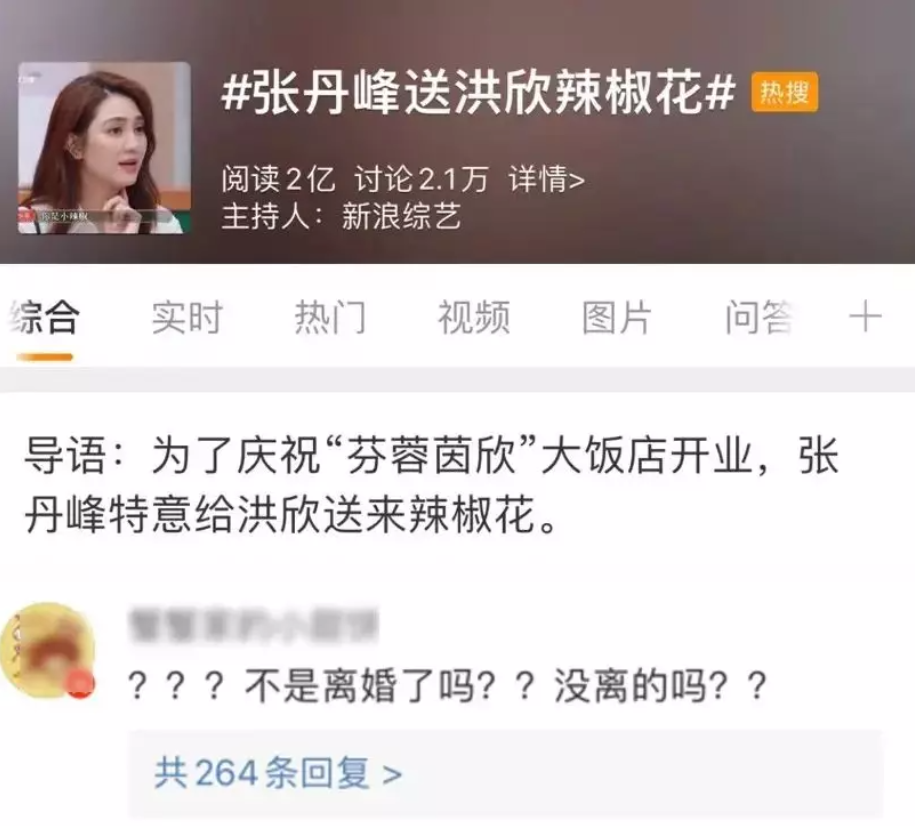The height and width of the screenshot is (826, 915).
Task: Open the blurred commenter username
Action: [x=253, y=626]
